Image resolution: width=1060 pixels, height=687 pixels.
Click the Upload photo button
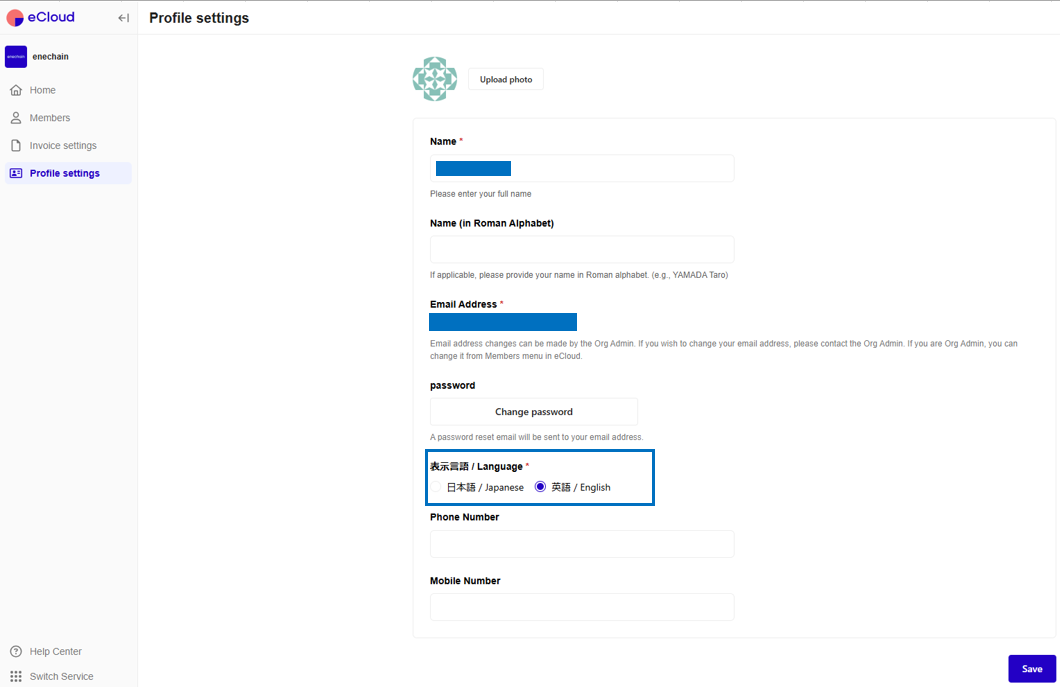(x=505, y=79)
